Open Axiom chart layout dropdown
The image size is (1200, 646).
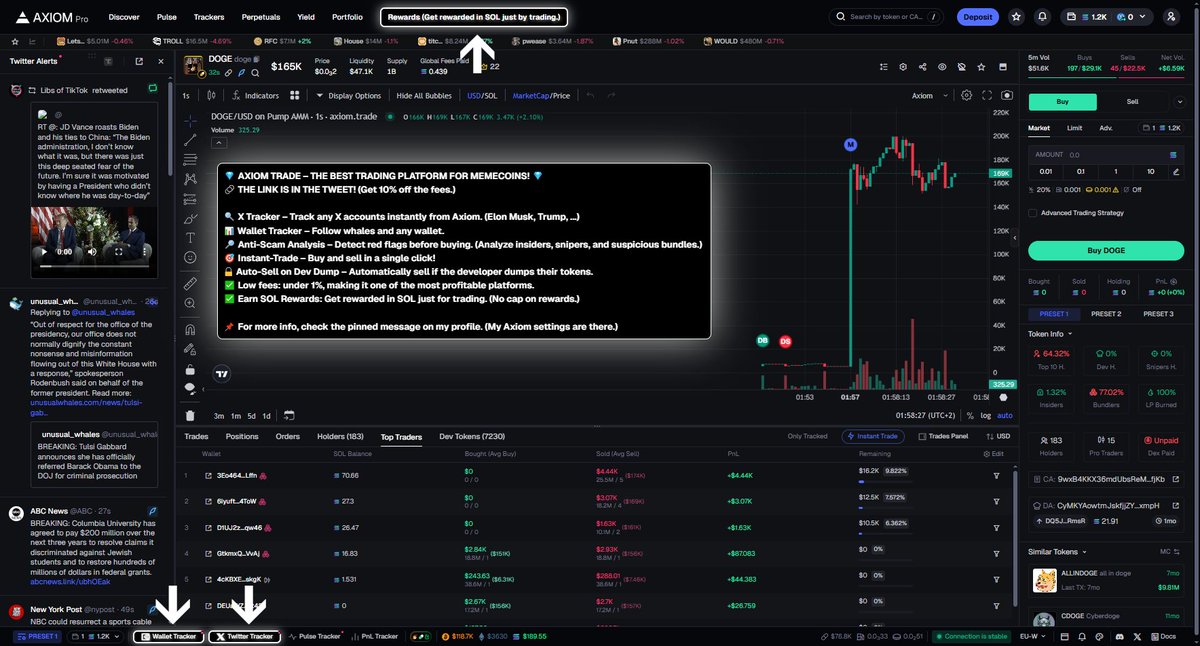(927, 96)
